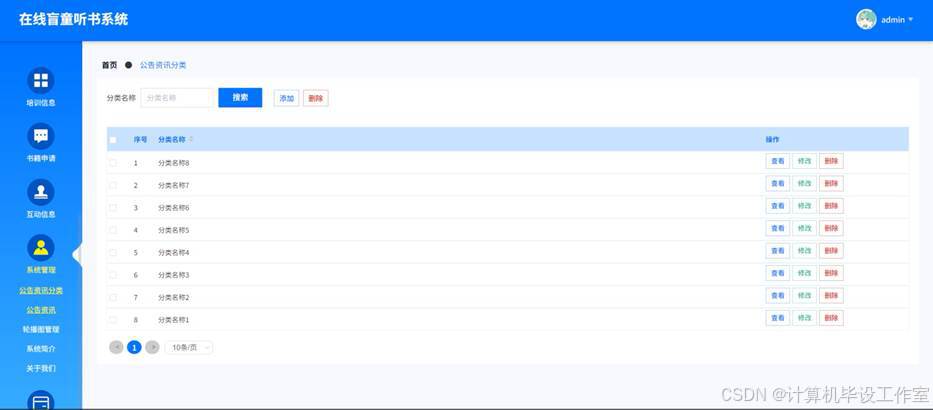Delete the 分类名称7 row
This screenshot has height=410, width=933.
pos(831,184)
